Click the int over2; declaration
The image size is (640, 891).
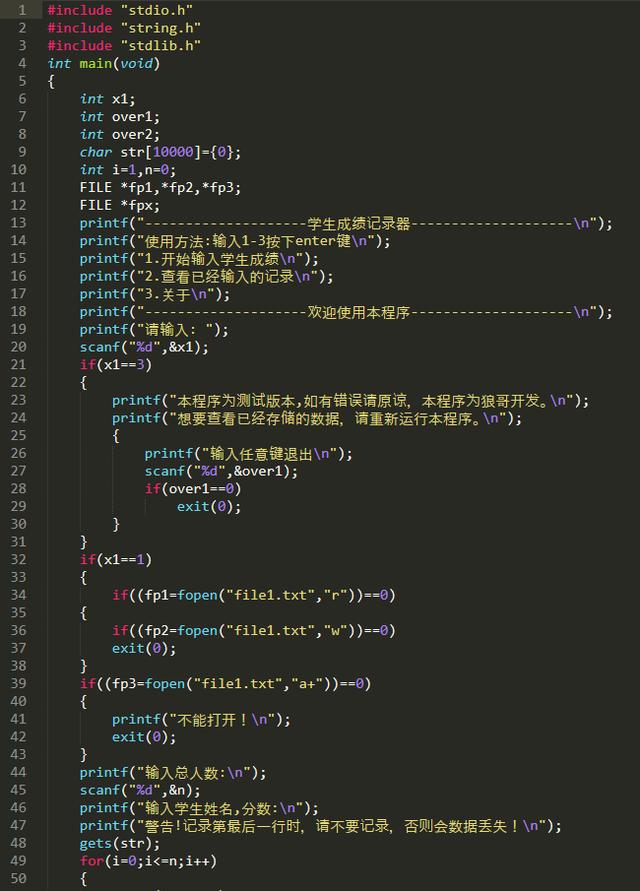(119, 134)
